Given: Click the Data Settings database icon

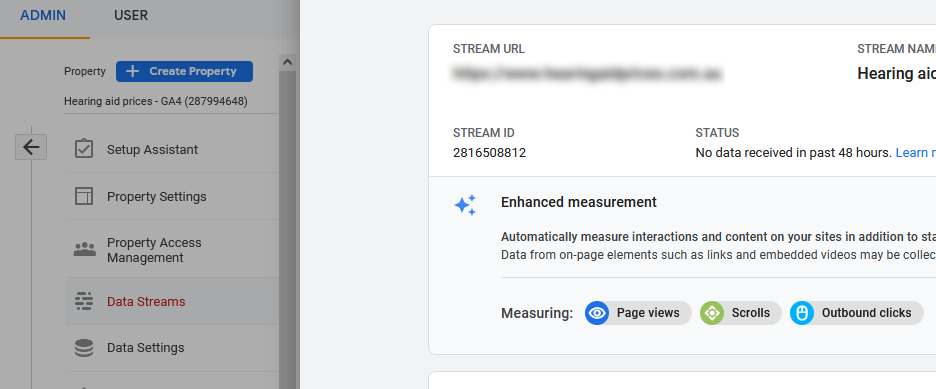Looking at the screenshot, I should (84, 348).
